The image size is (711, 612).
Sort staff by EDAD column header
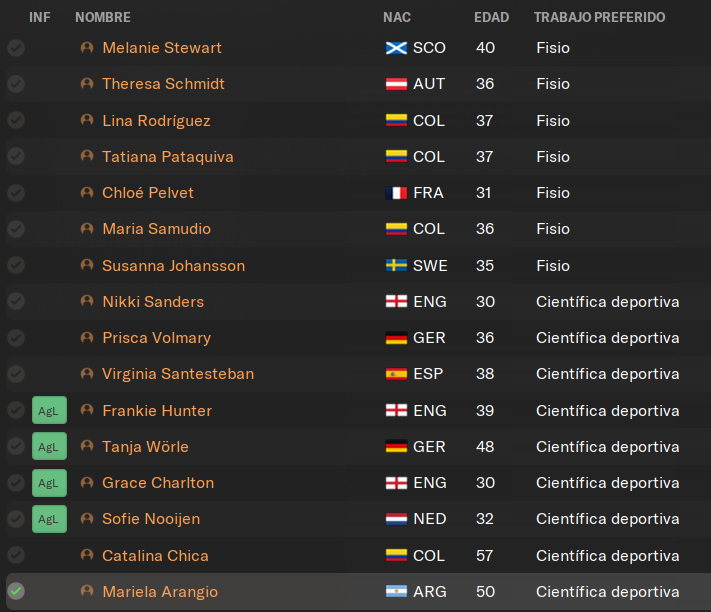(x=491, y=18)
